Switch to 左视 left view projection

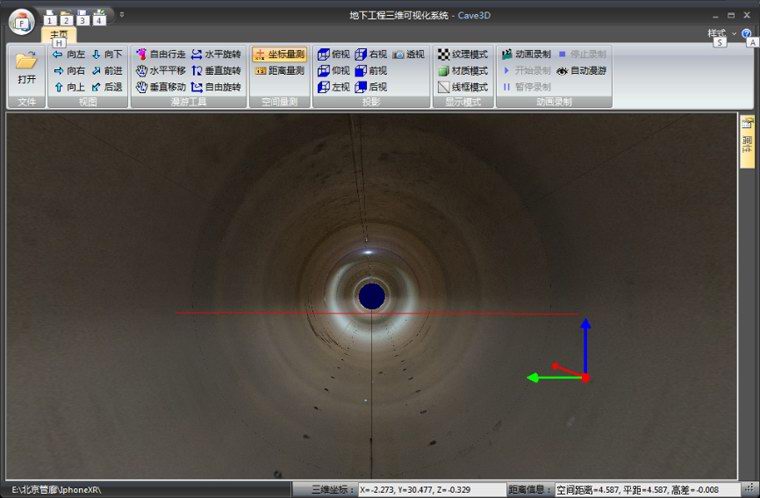333,87
